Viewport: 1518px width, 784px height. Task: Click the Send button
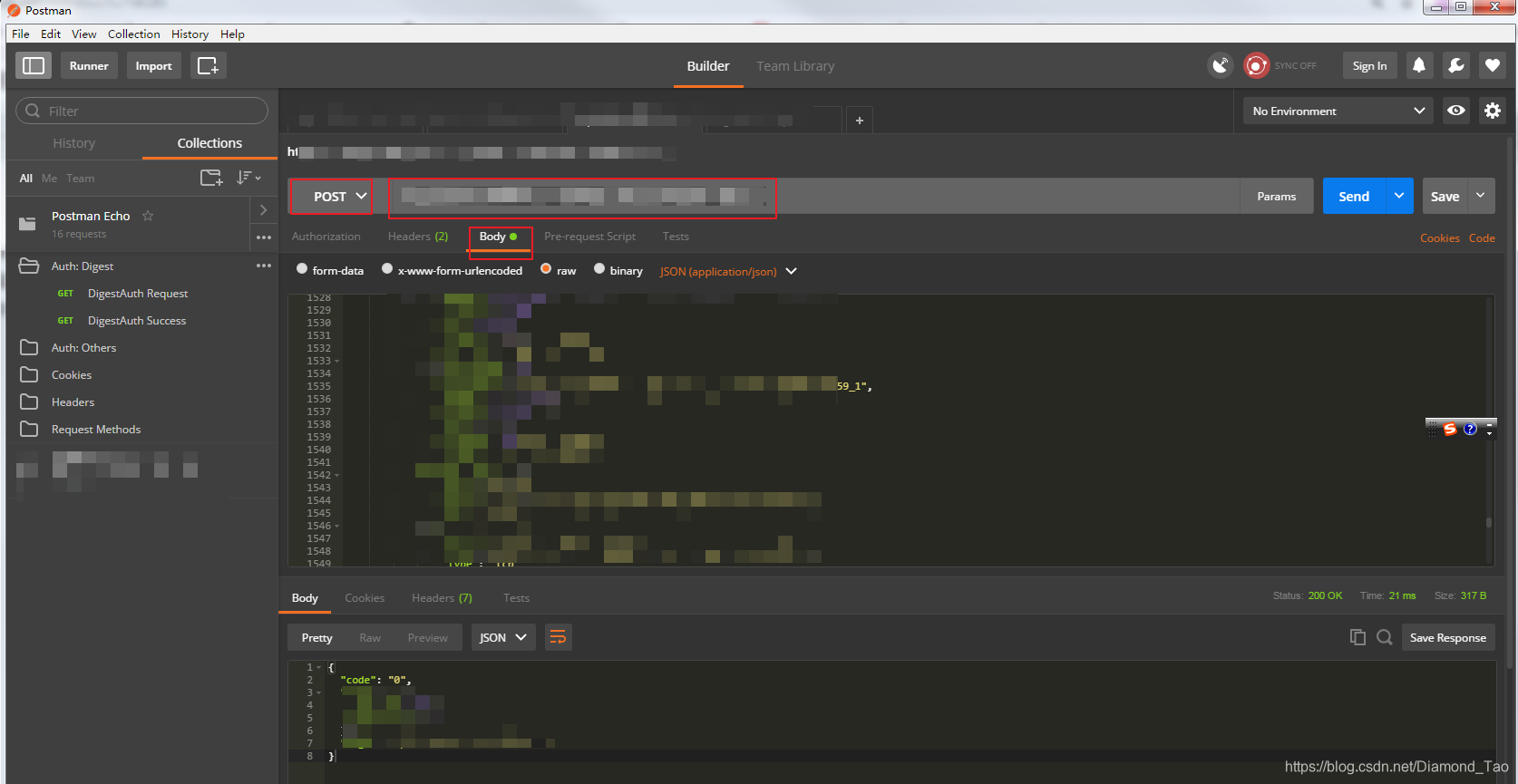(1354, 196)
